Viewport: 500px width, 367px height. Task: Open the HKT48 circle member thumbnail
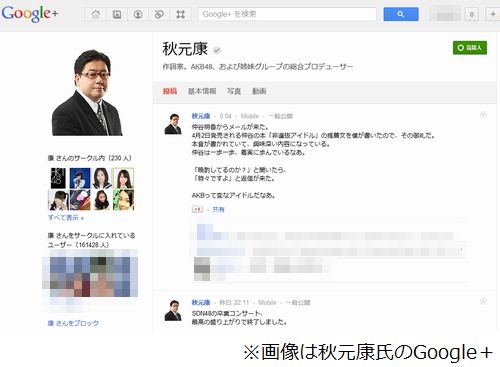(58, 178)
